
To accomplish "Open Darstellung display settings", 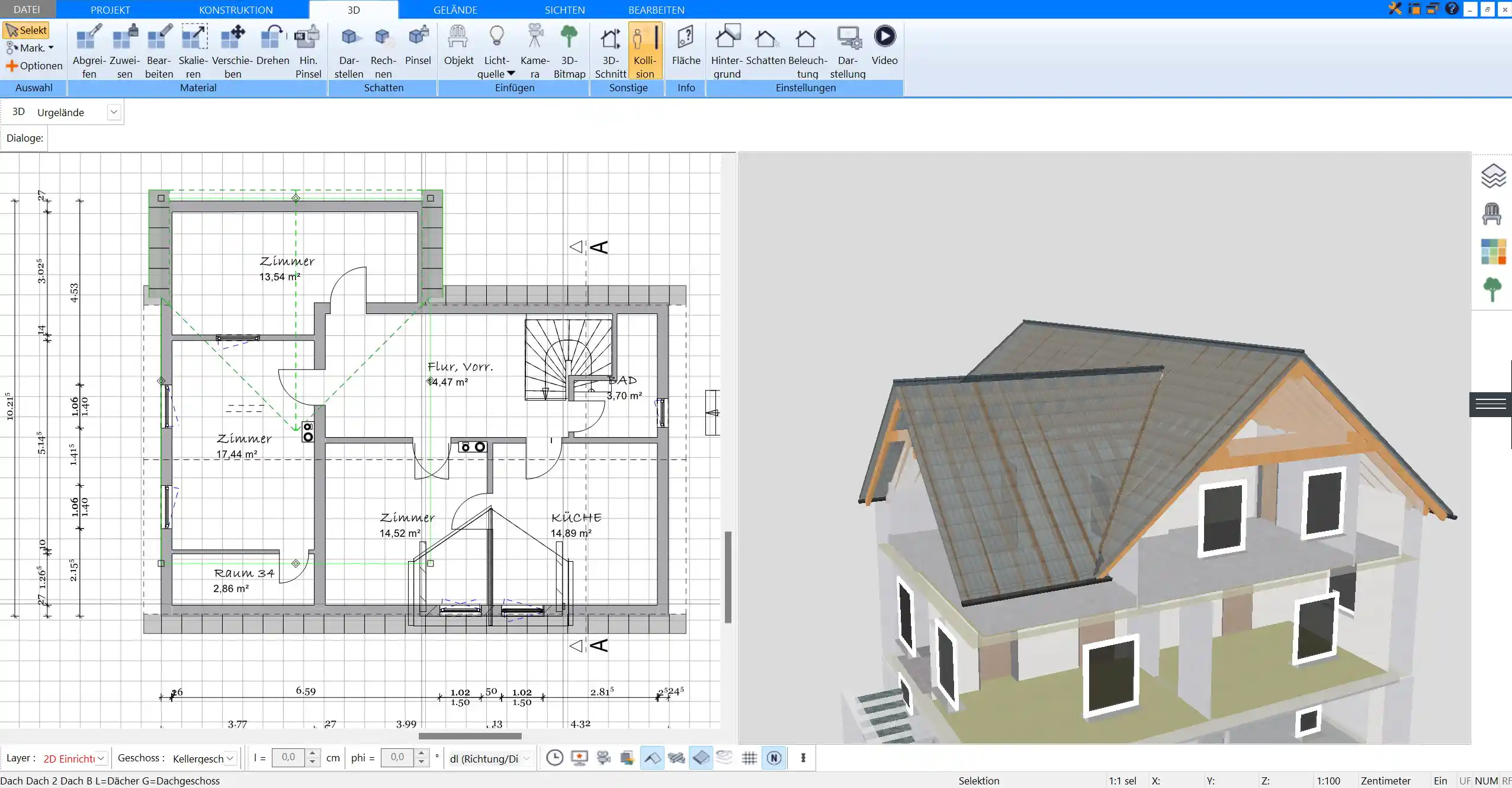I will (x=848, y=51).
